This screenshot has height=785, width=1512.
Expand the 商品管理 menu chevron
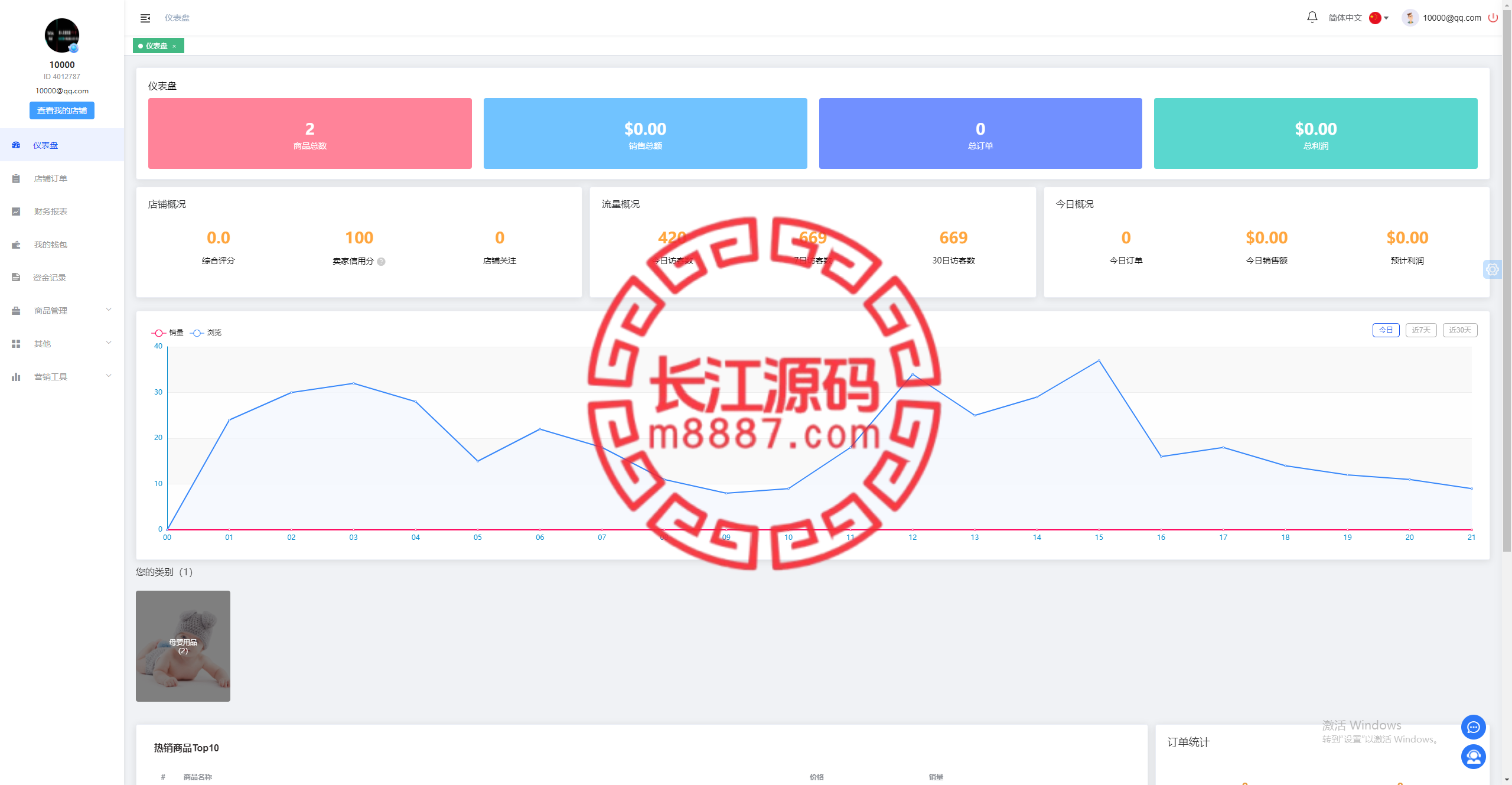point(109,310)
